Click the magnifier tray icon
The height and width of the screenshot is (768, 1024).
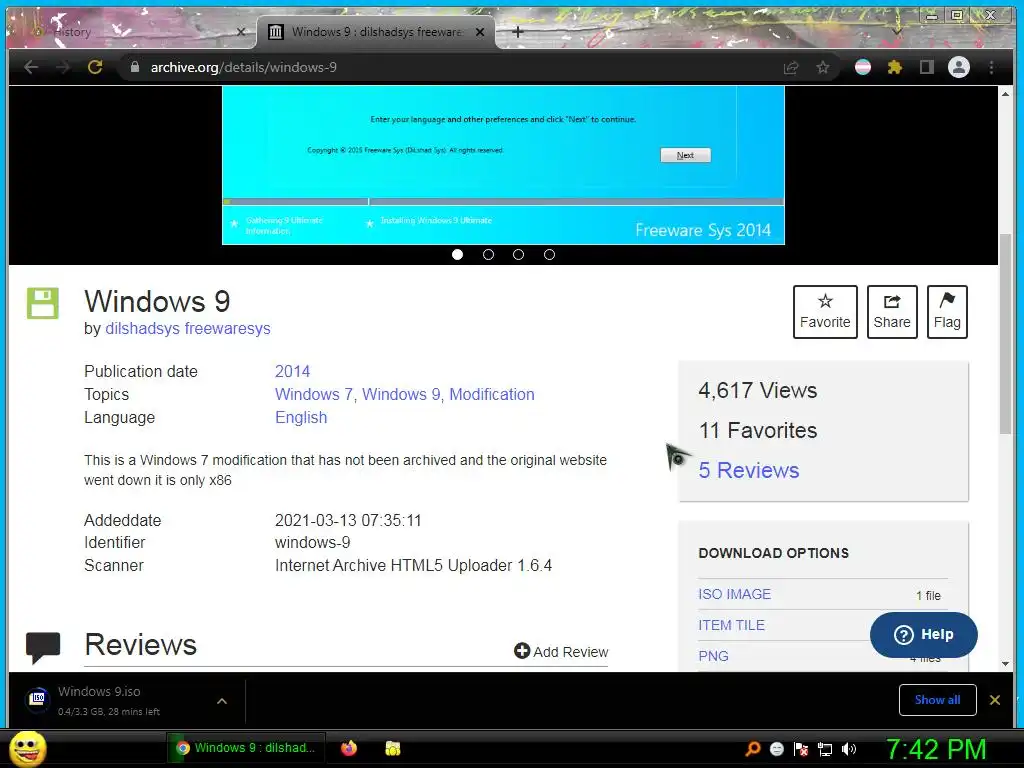pos(753,749)
